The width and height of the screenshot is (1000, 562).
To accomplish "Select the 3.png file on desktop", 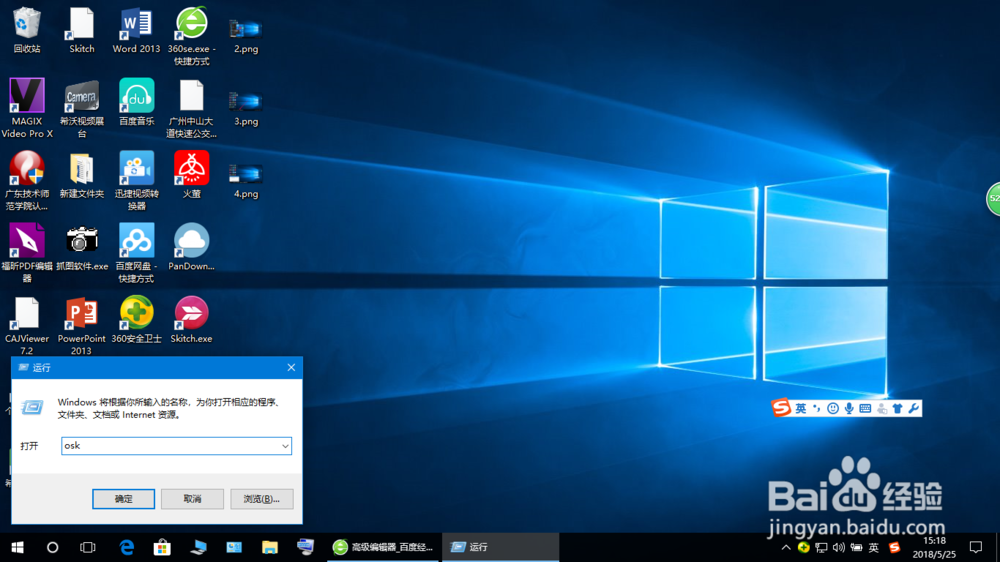I will coord(246,101).
